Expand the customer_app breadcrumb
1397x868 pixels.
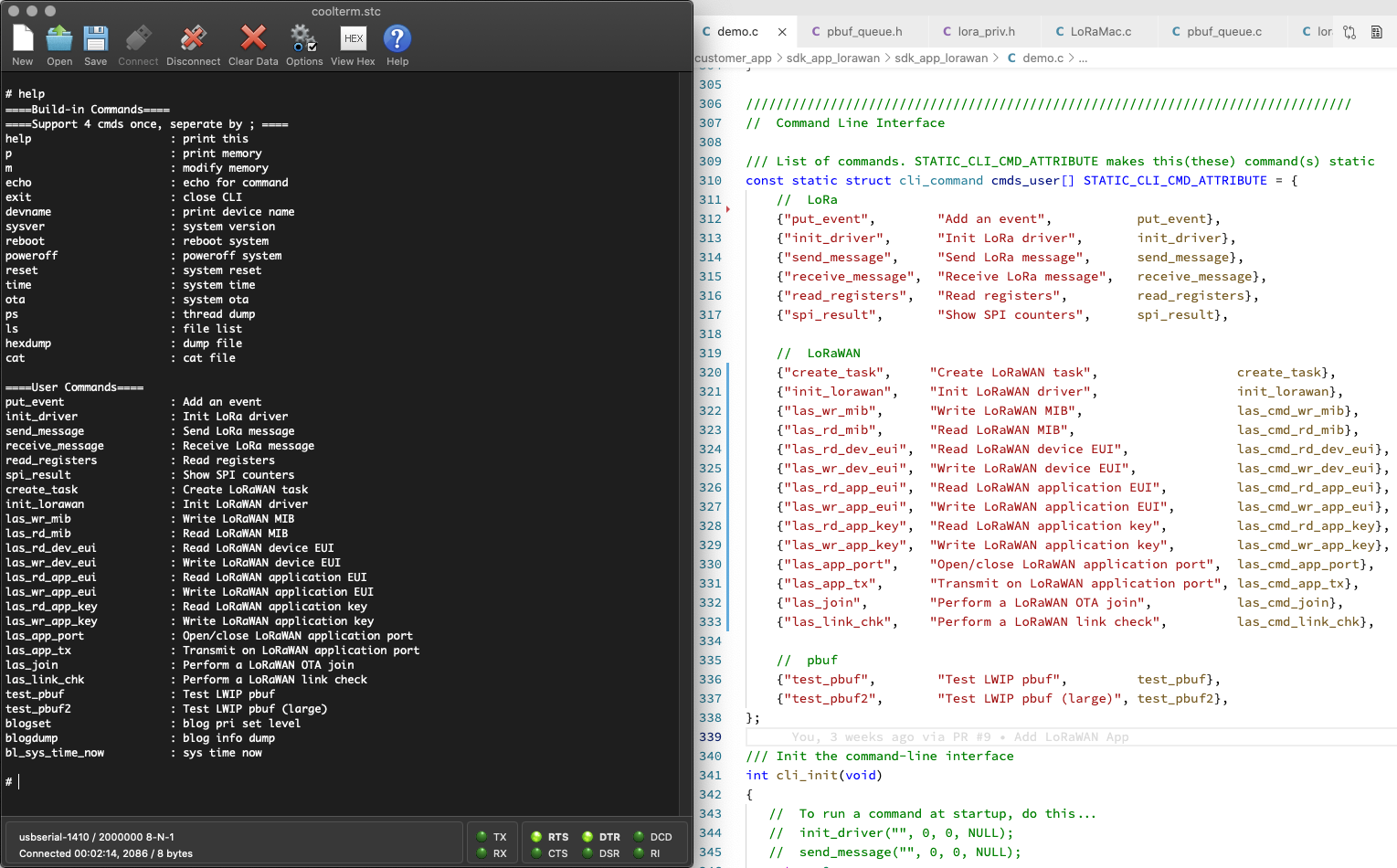click(733, 58)
